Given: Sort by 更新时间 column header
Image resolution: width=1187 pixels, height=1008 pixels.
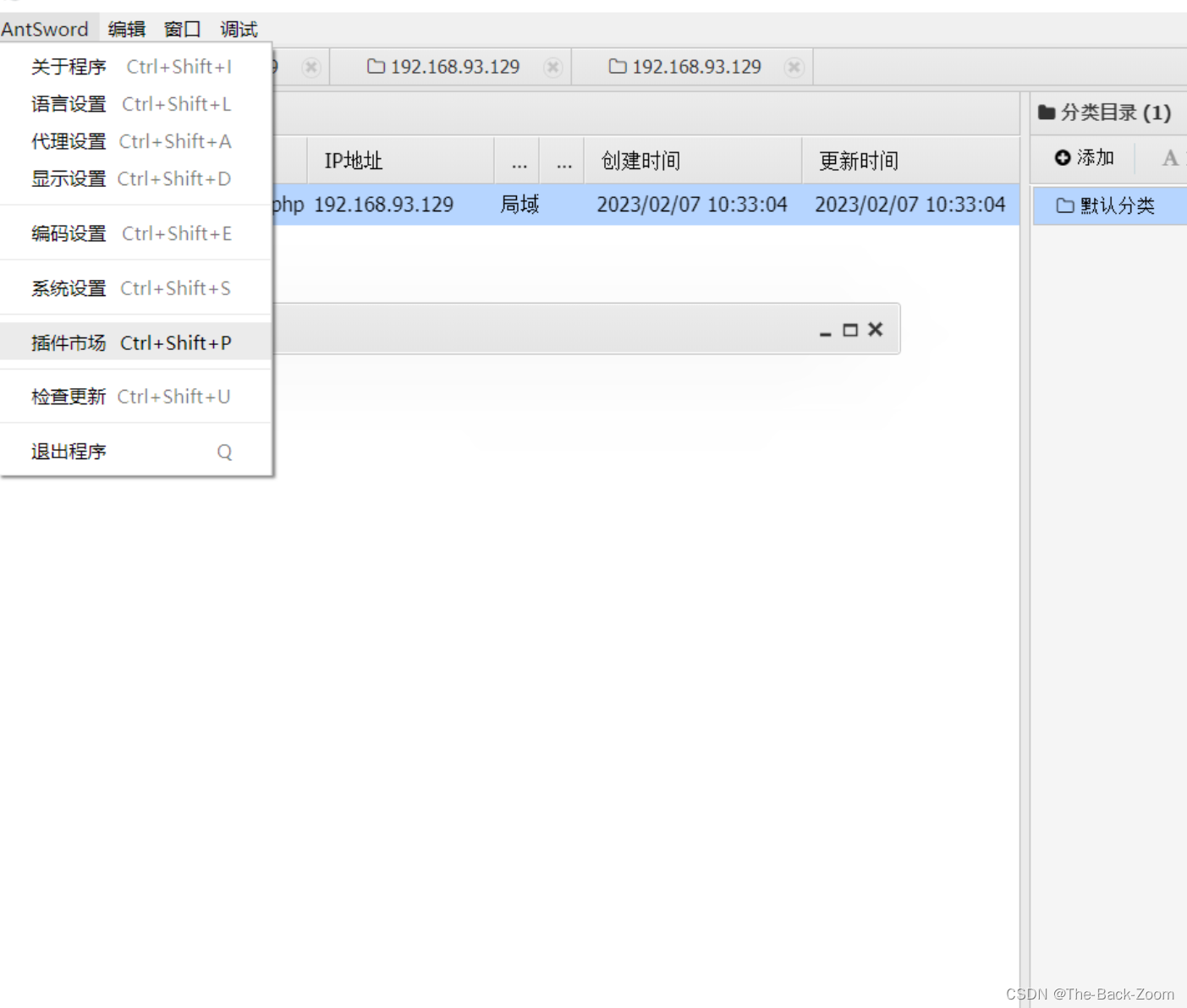Looking at the screenshot, I should [910, 161].
